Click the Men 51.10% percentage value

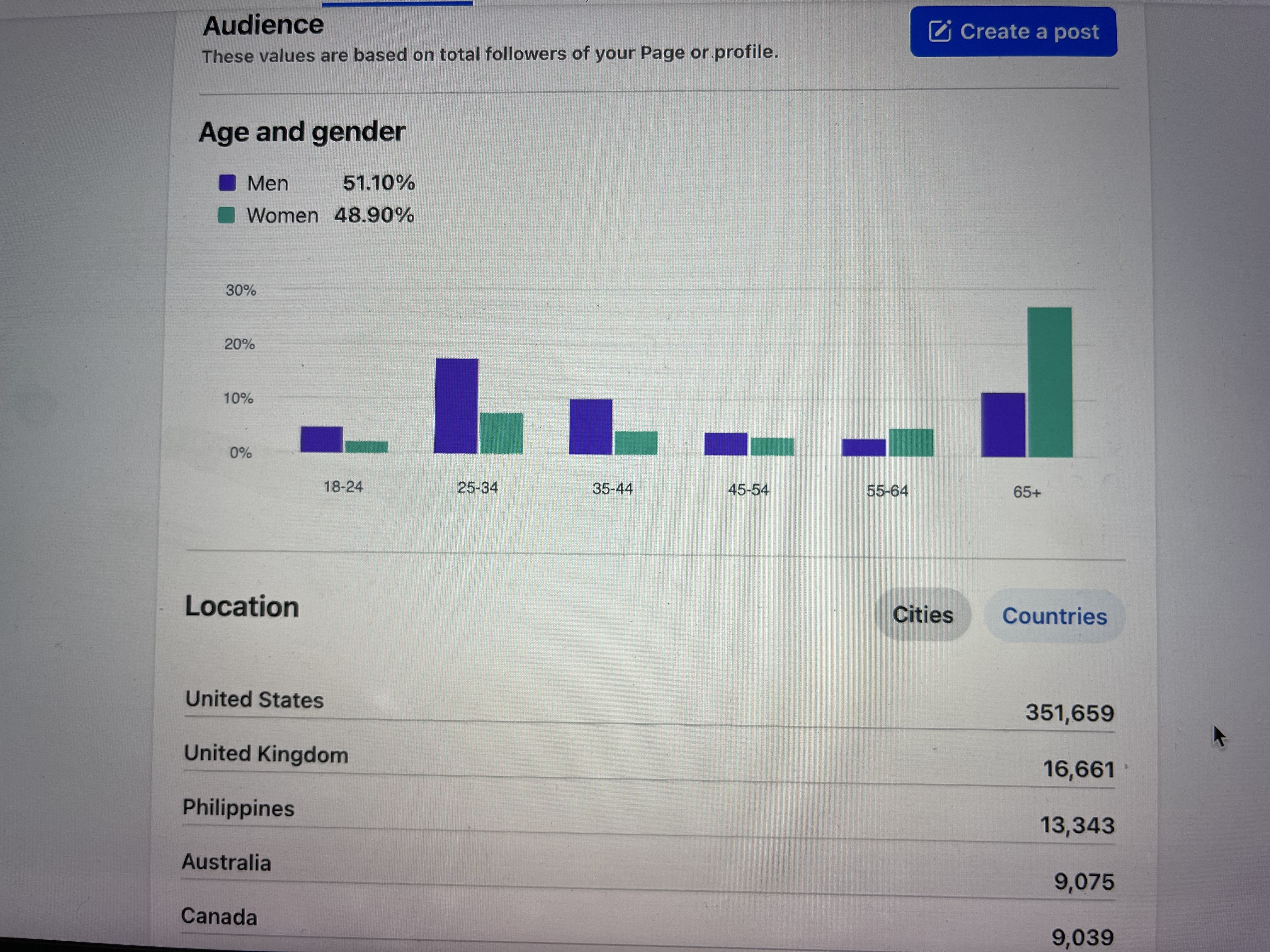pos(378,183)
